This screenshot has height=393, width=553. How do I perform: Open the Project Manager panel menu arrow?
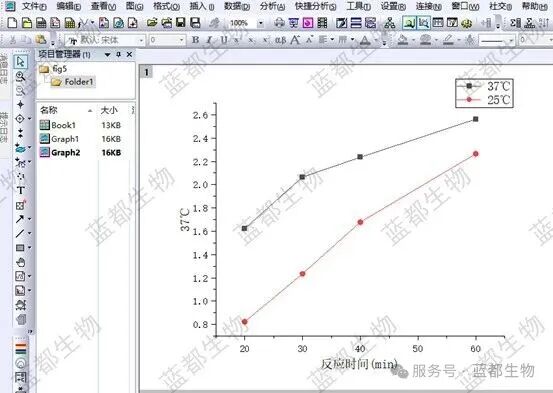108,55
